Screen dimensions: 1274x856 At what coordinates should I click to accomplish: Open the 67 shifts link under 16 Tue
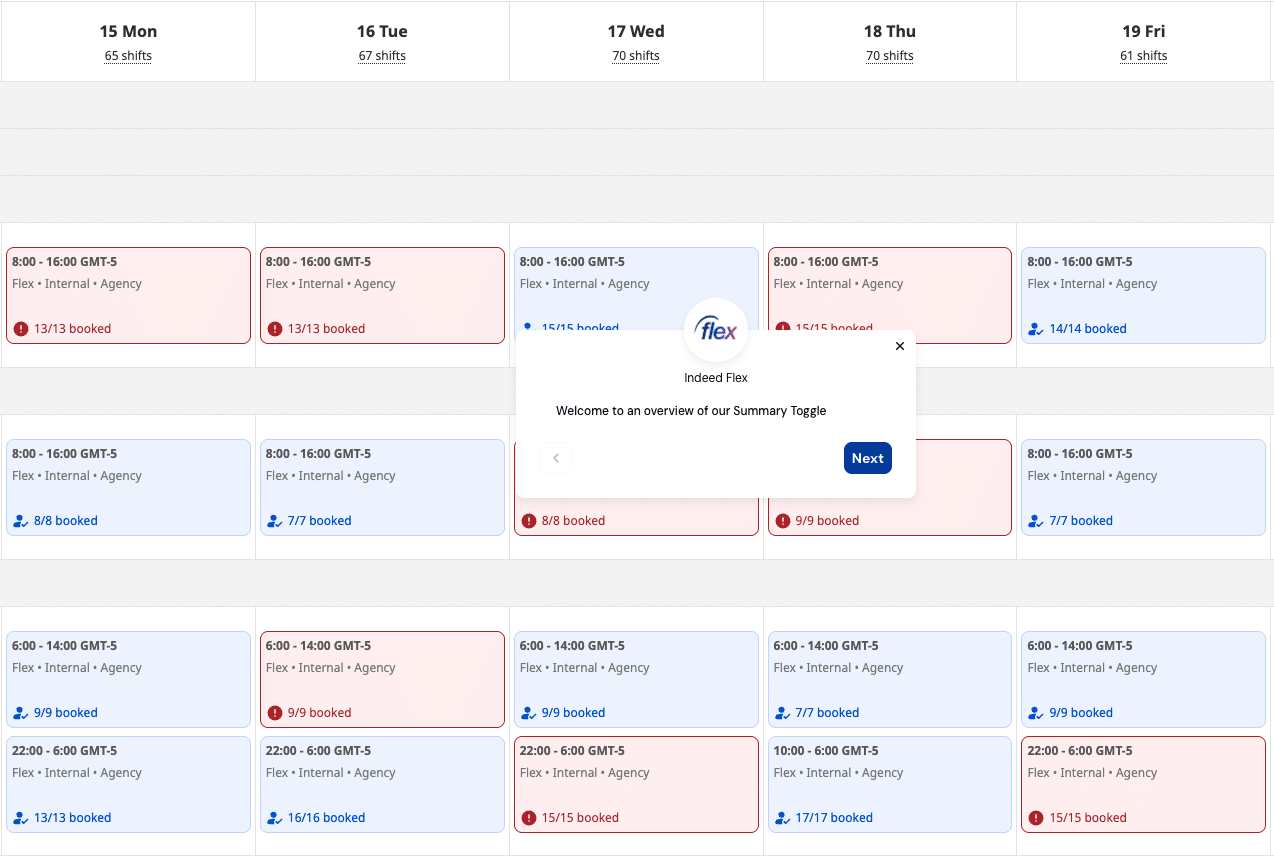pos(382,56)
